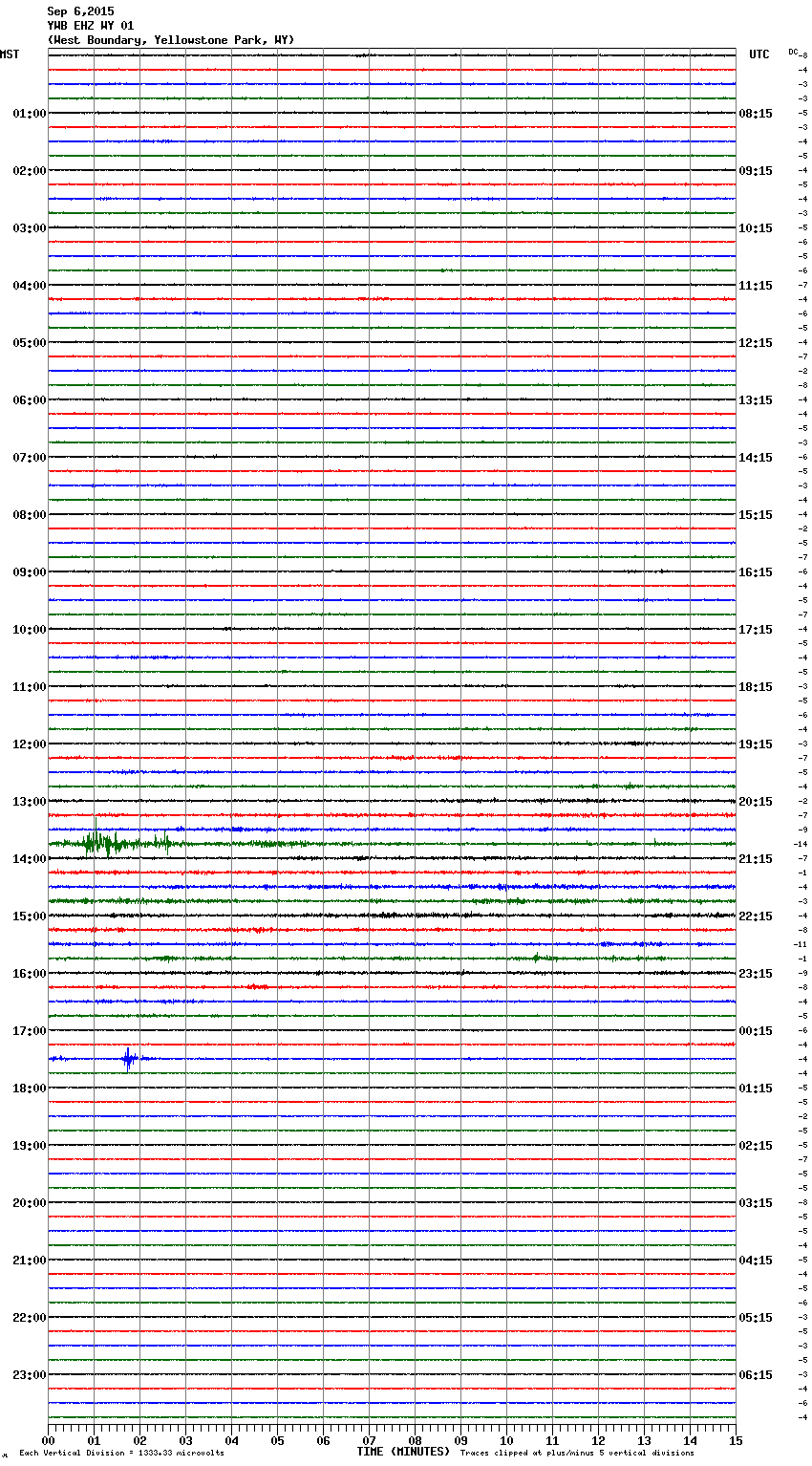Select the 03:00 MST row label

pyautogui.click(x=30, y=228)
